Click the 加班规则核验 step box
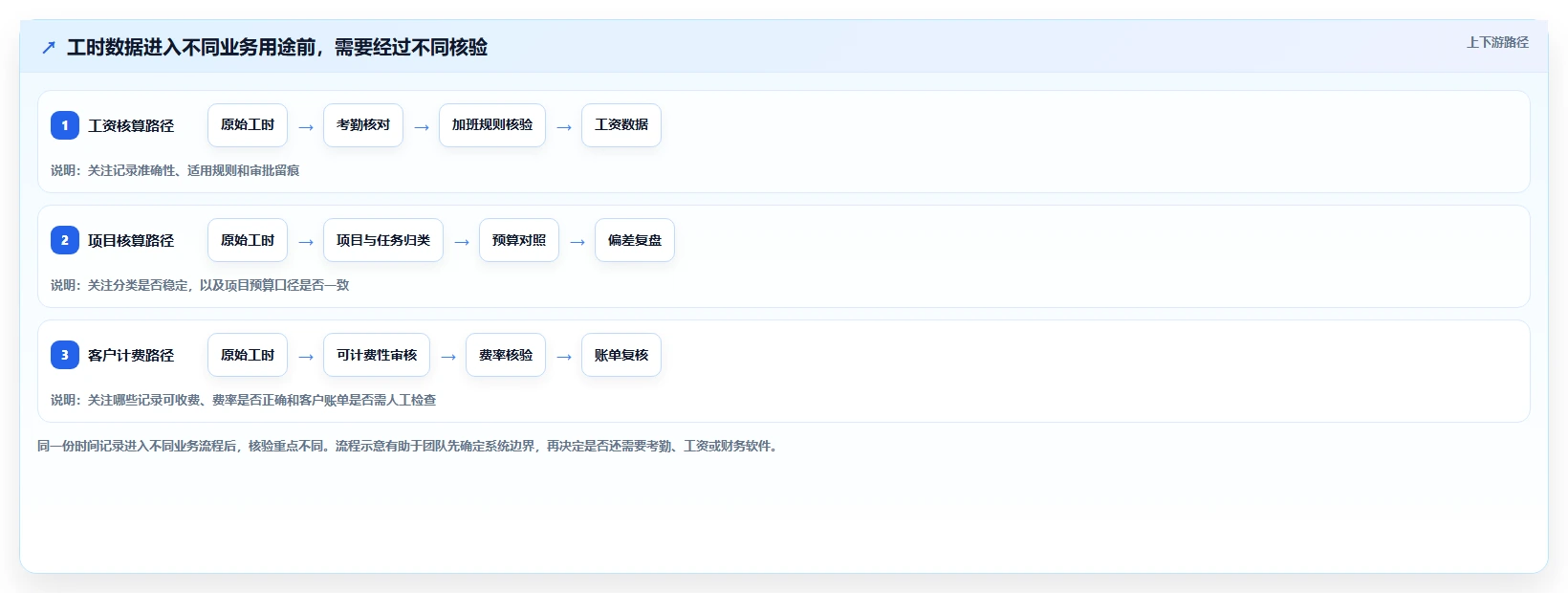The image size is (1568, 593). 492,125
